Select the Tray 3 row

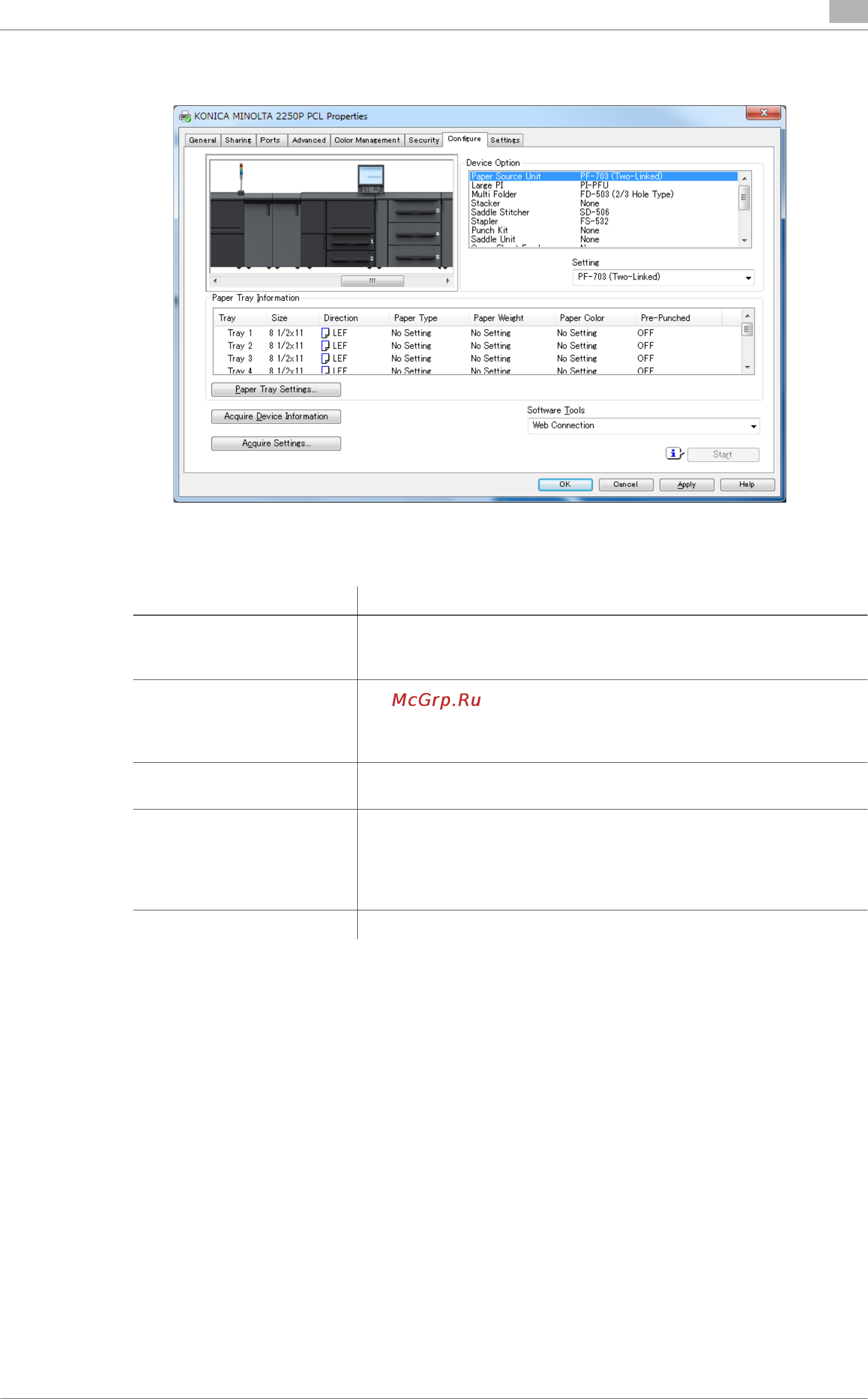477,358
